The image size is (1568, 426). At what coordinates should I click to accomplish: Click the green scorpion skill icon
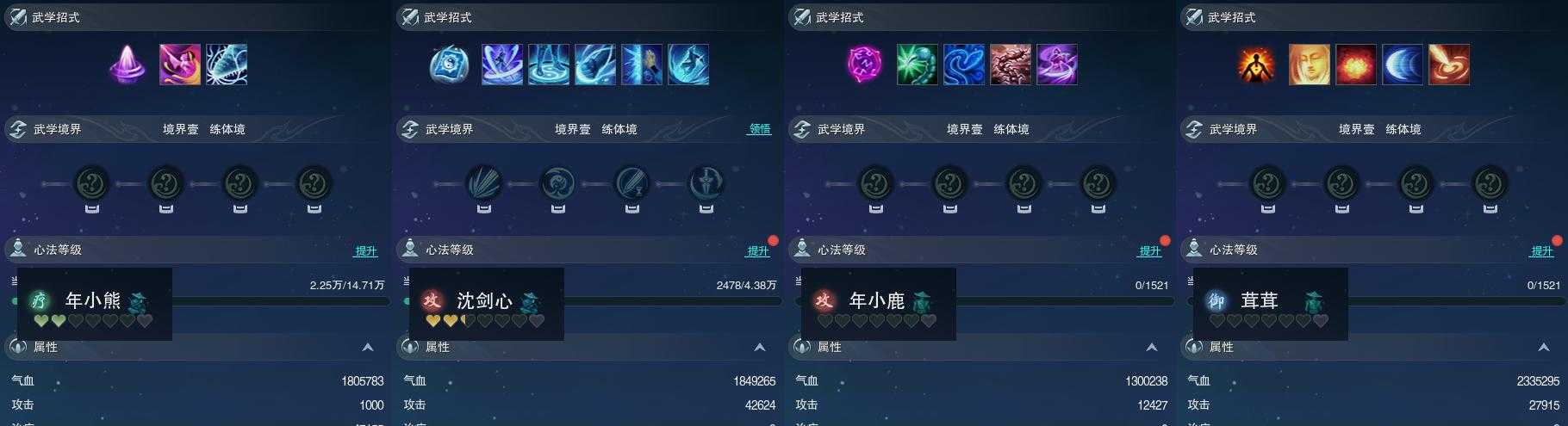click(x=918, y=65)
